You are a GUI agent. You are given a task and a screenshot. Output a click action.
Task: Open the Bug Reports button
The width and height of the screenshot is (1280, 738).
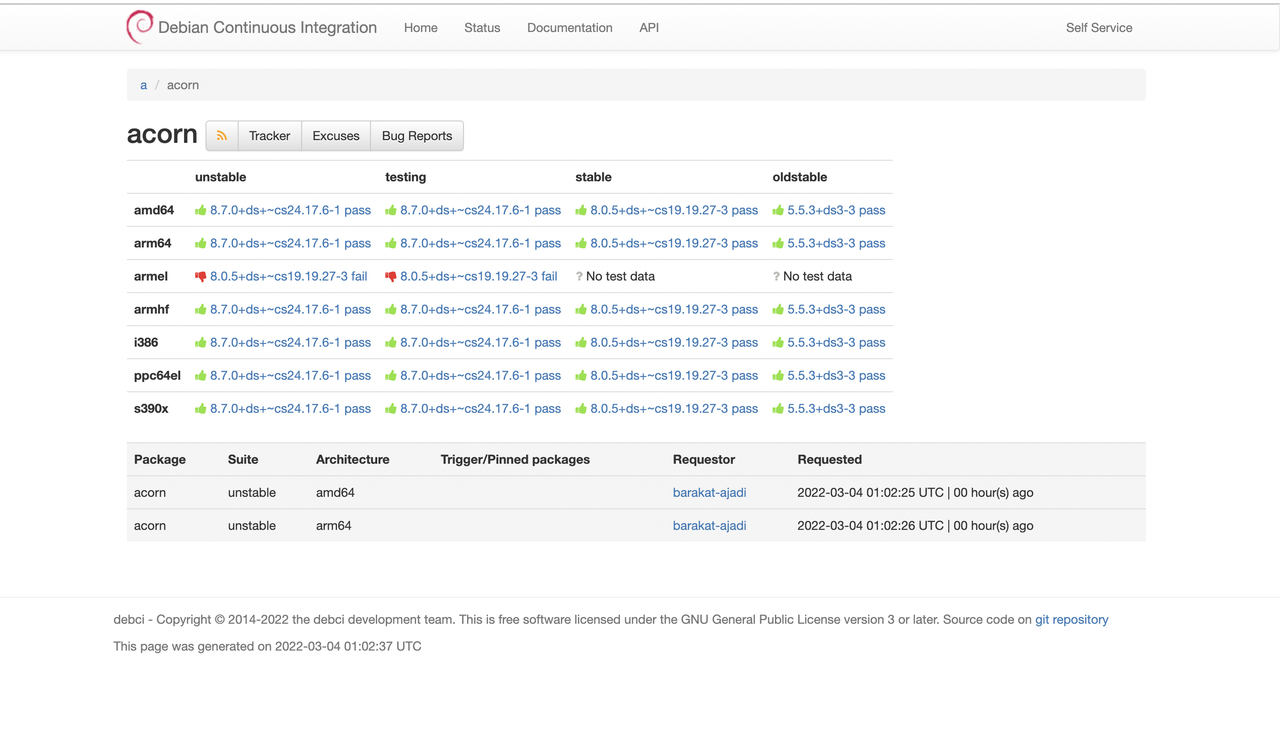coord(417,136)
